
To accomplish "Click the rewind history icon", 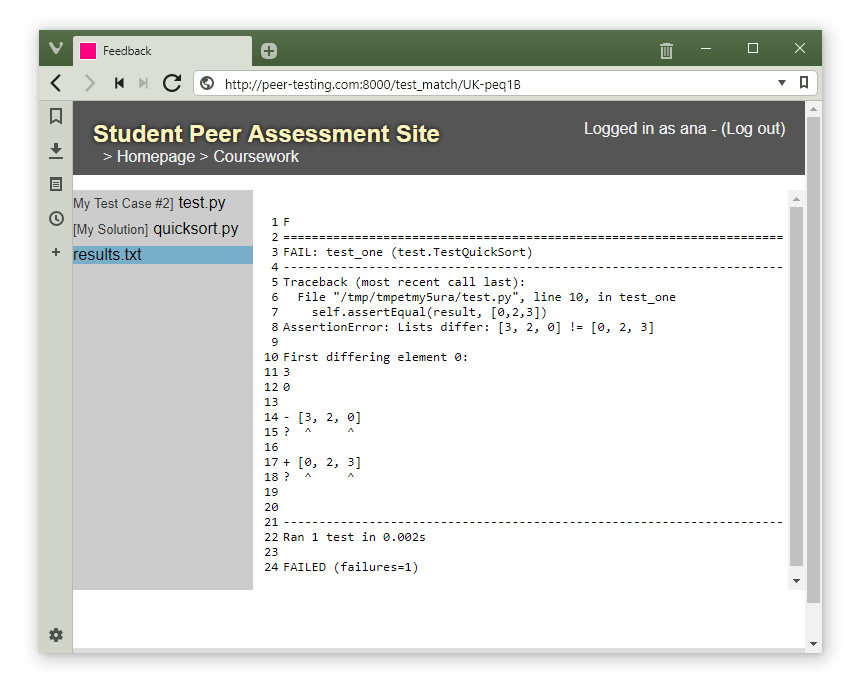I will click(x=119, y=83).
